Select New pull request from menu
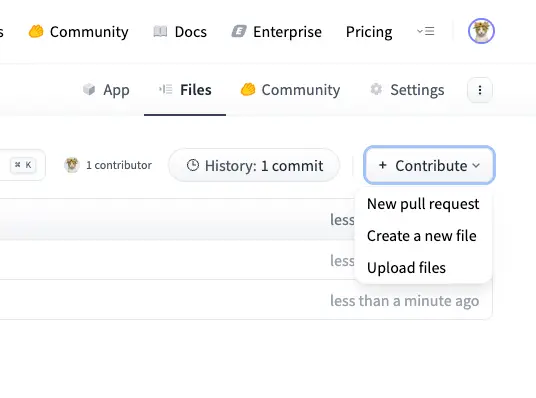 [423, 204]
